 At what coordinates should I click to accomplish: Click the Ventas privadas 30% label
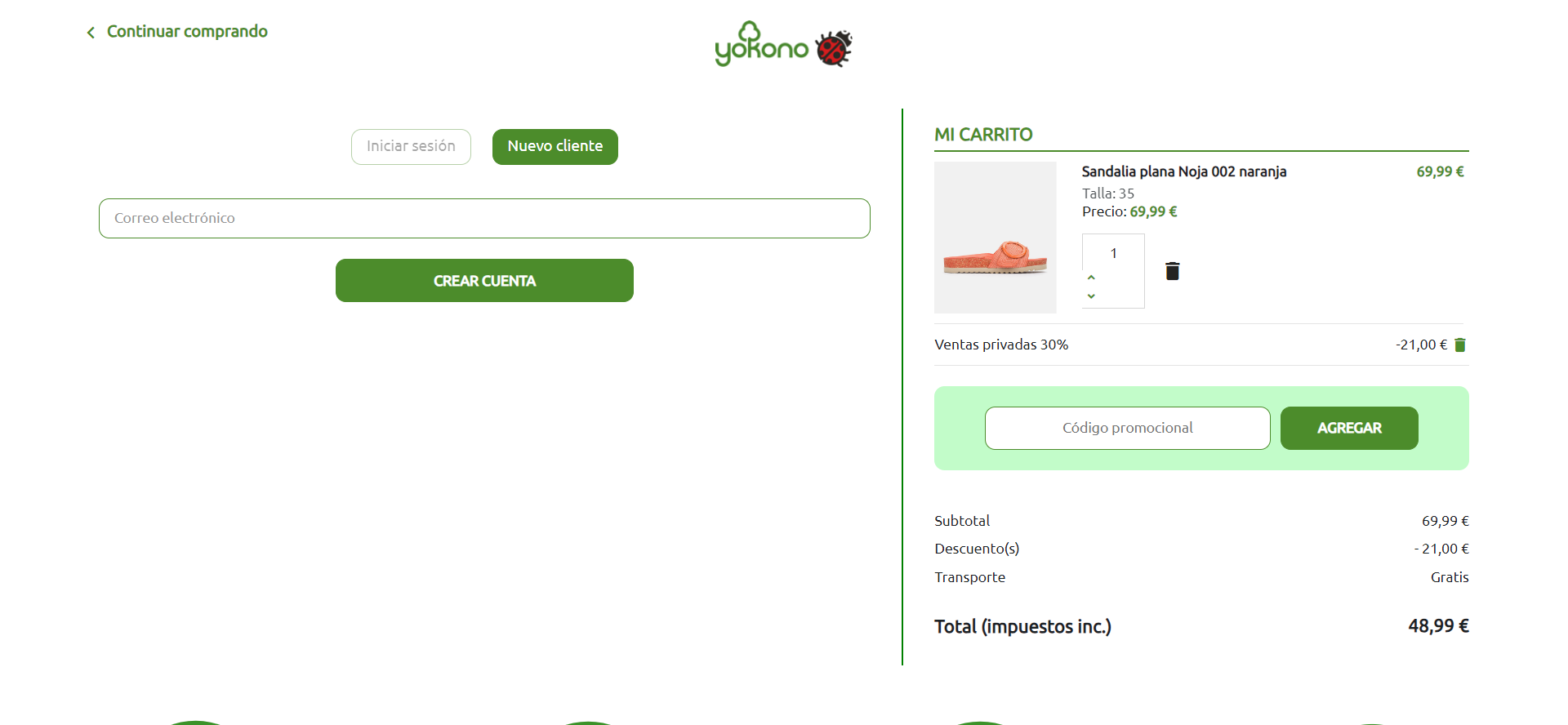pyautogui.click(x=1001, y=345)
